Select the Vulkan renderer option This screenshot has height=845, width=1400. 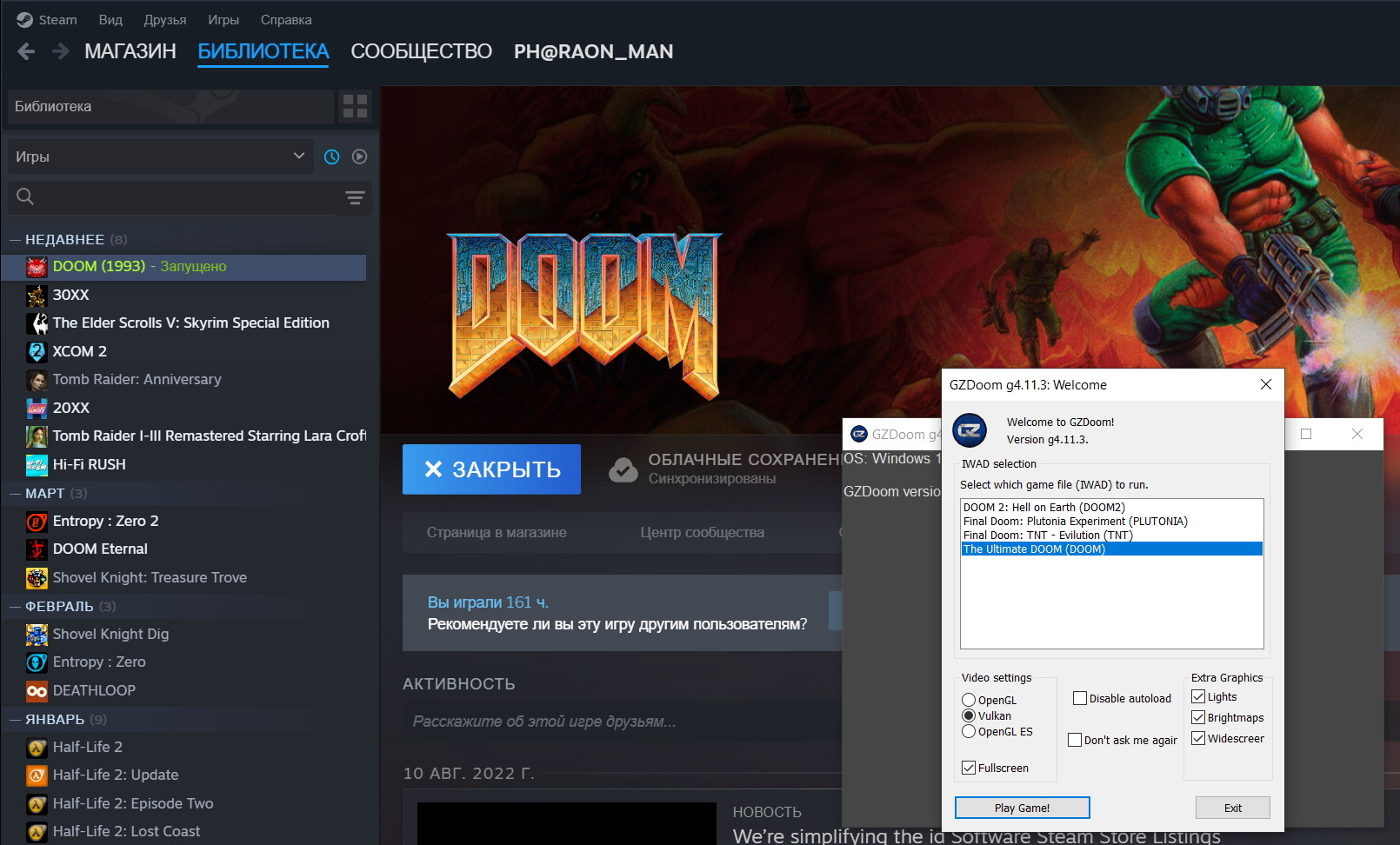click(x=969, y=715)
